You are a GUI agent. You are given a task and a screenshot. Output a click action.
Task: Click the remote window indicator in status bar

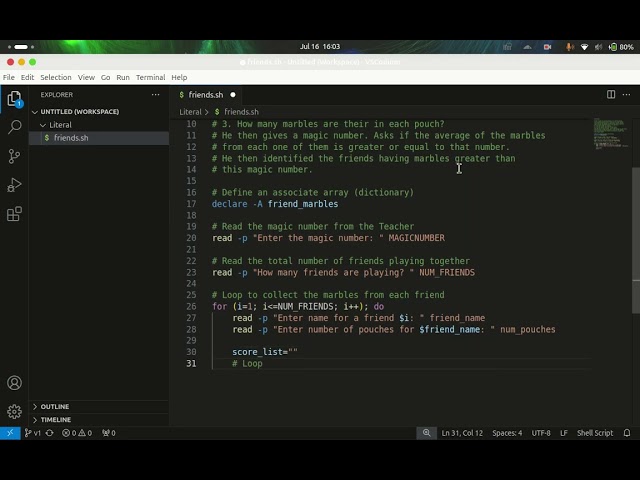(x=10, y=433)
